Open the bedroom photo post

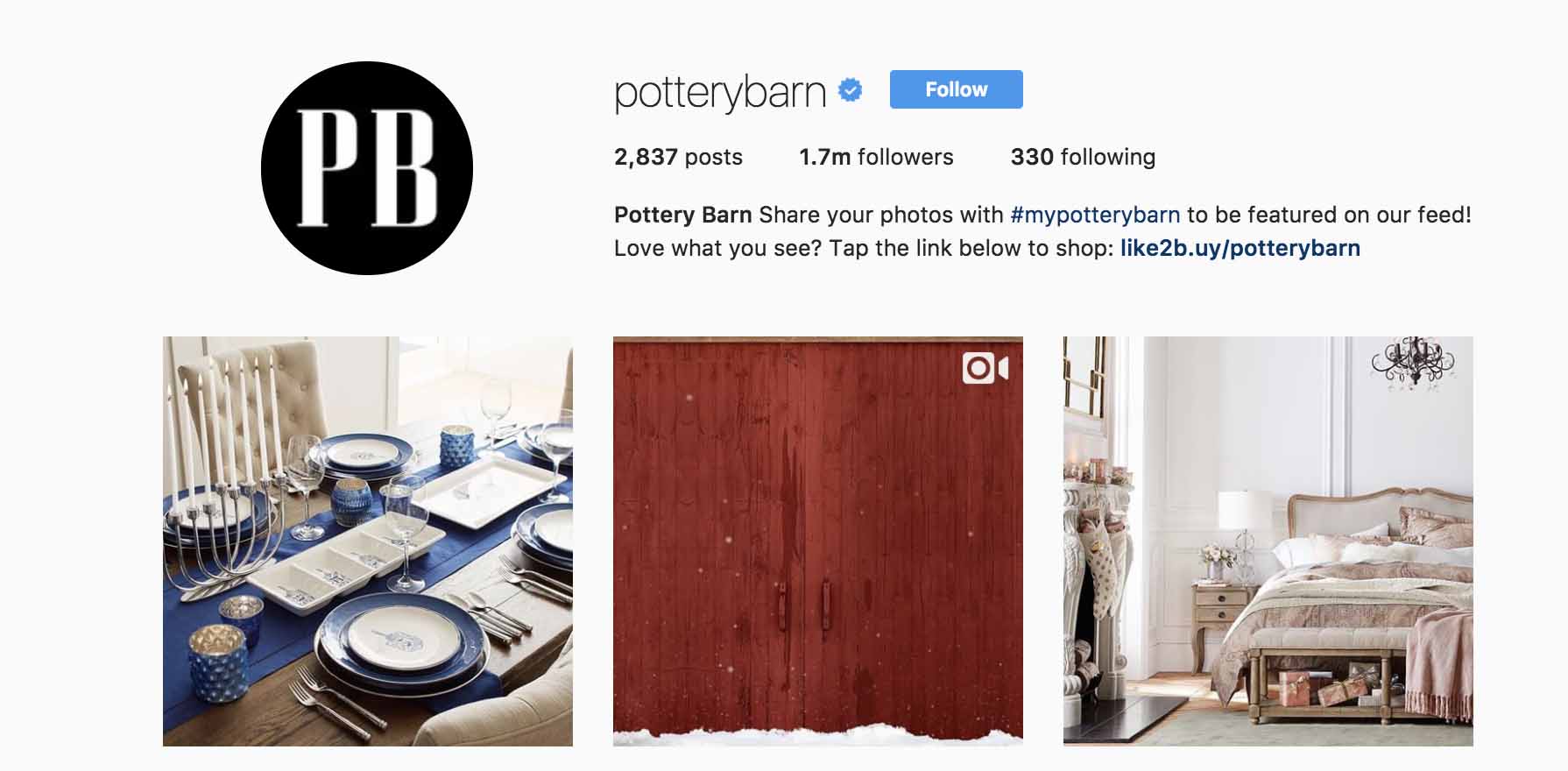point(1268,541)
